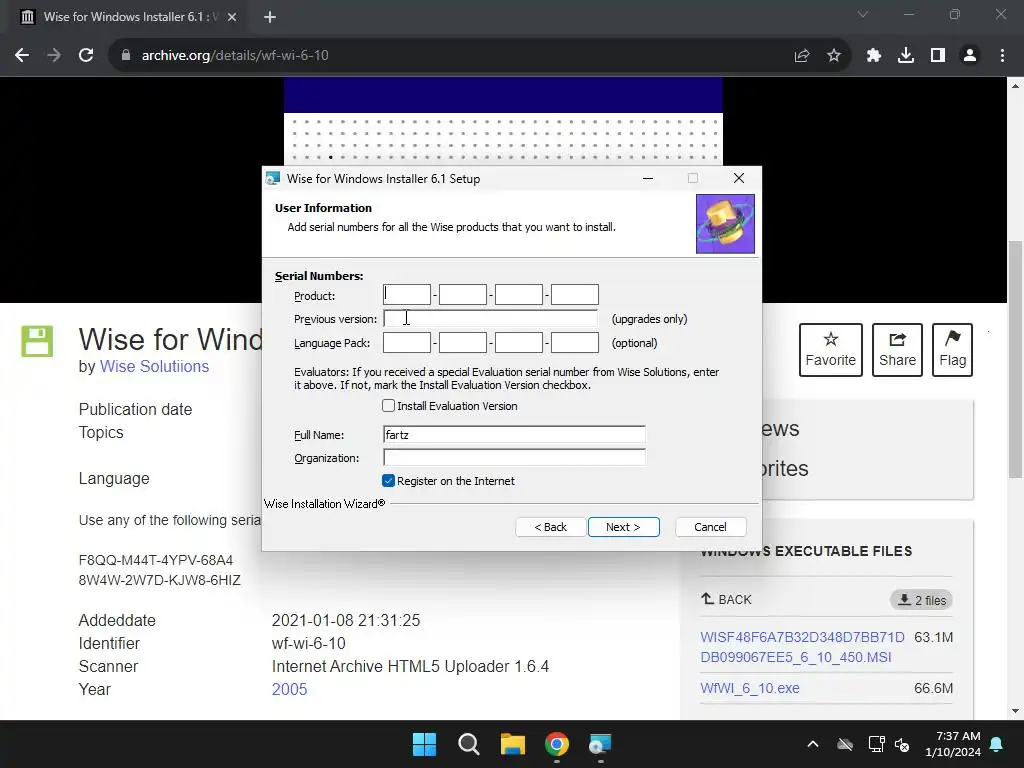The height and width of the screenshot is (768, 1024).
Task: Click the green floppy disk software icon
Action: click(x=37, y=341)
